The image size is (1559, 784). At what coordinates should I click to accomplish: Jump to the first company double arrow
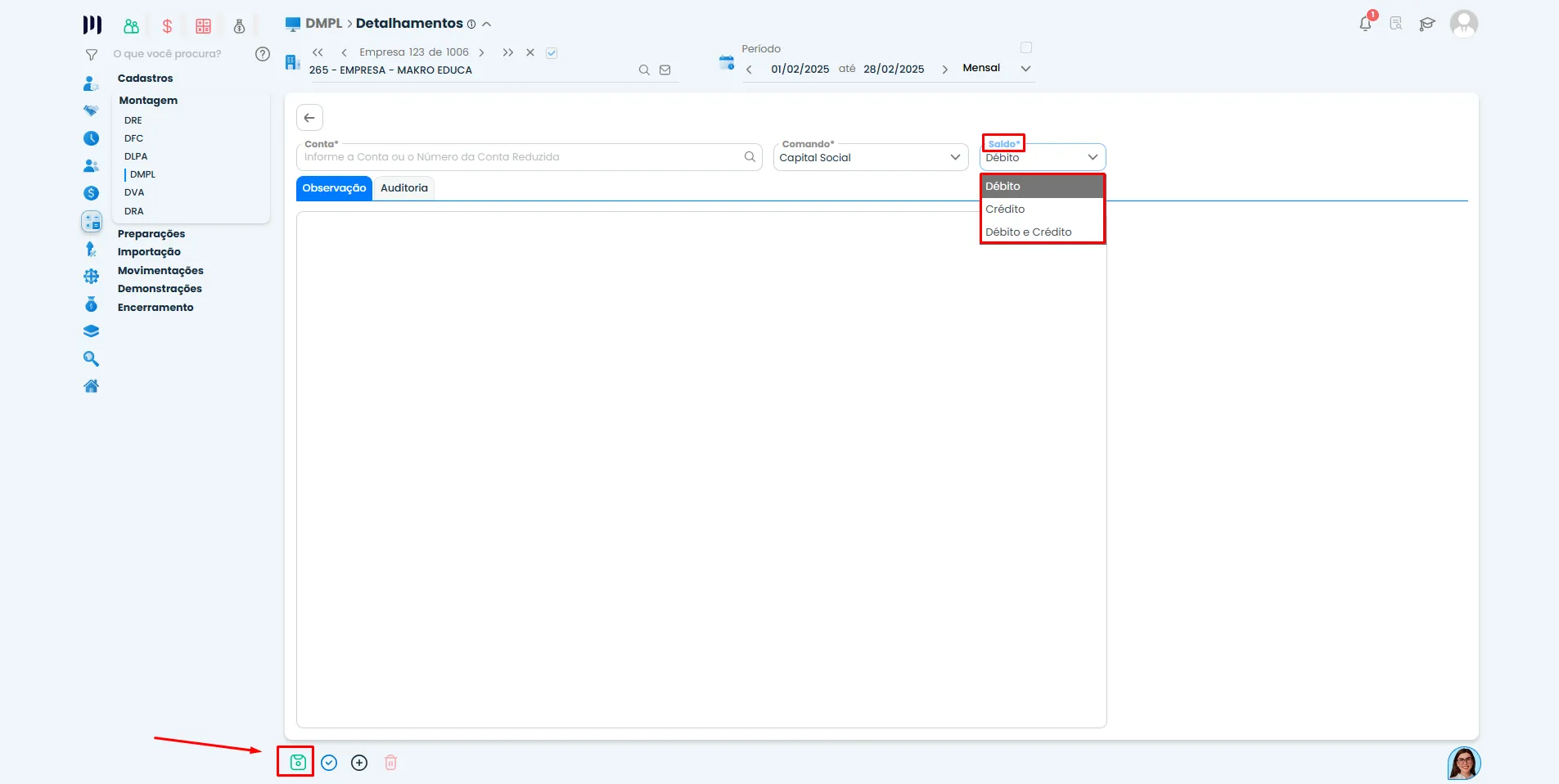(318, 52)
